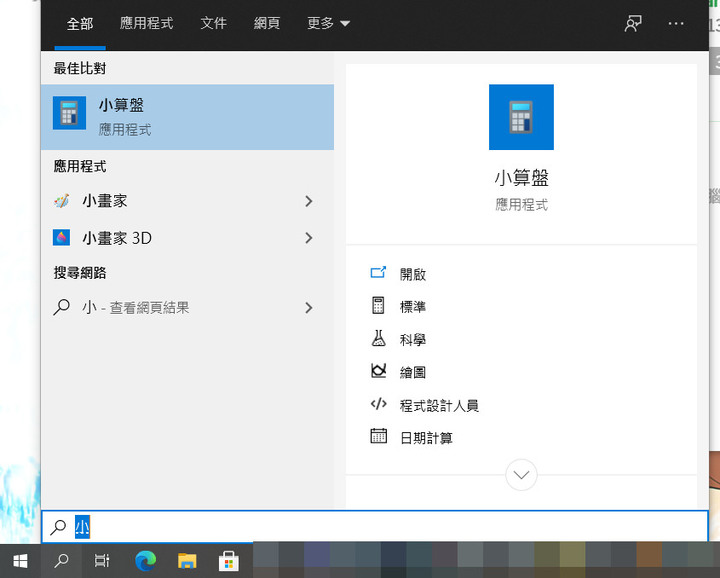The image size is (720, 578).
Task: Click the large 小算盤 icon in preview pane
Action: 521,117
